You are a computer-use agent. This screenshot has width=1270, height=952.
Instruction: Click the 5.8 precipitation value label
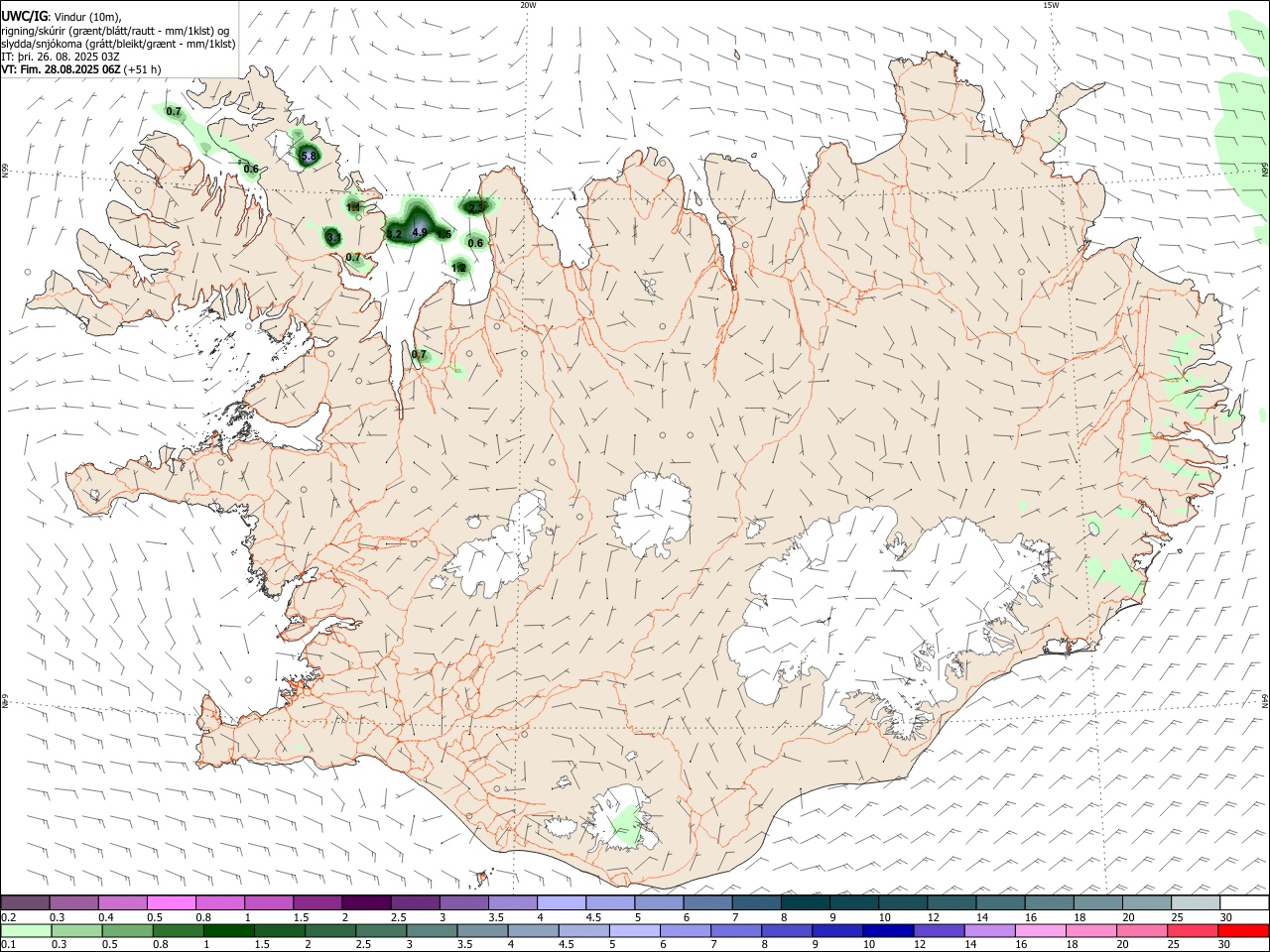point(309,156)
